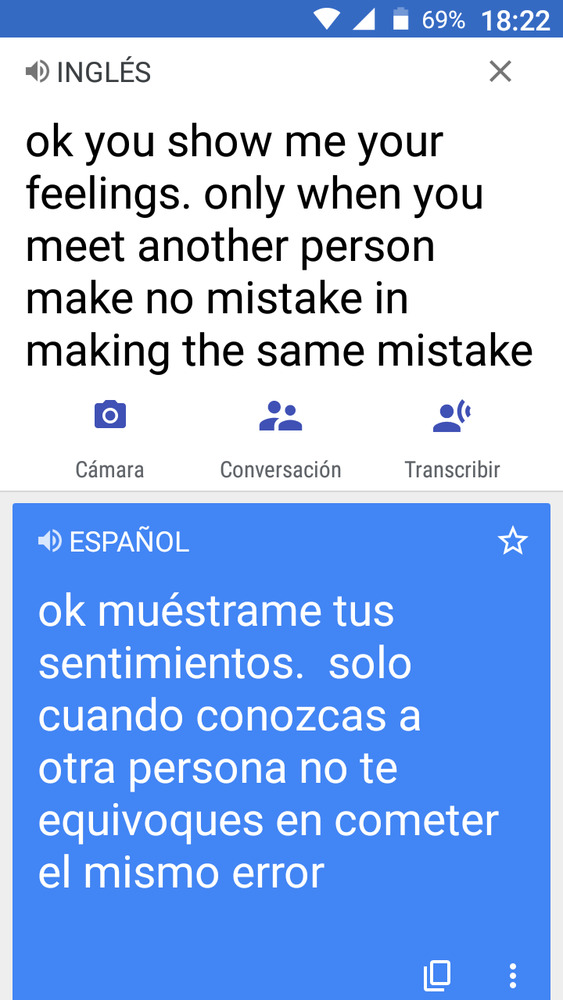The image size is (563, 1000).
Task: Play Spanish translation audio speaker icon
Action: [x=50, y=542]
